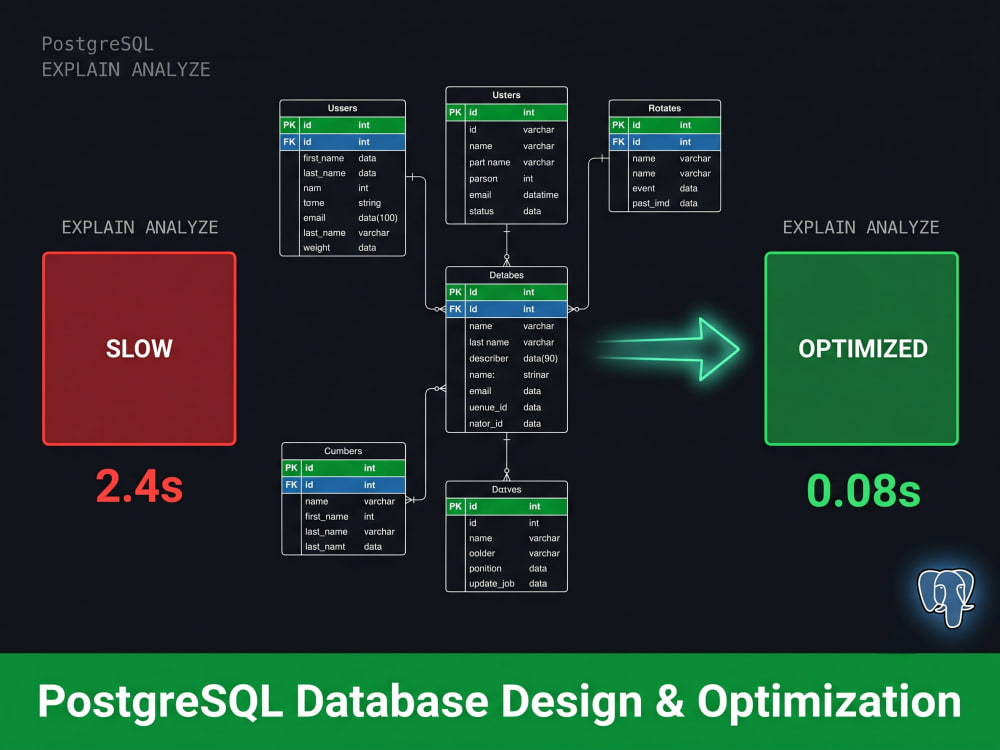
Task: Select the green 0.08s timing text
Action: (864, 490)
